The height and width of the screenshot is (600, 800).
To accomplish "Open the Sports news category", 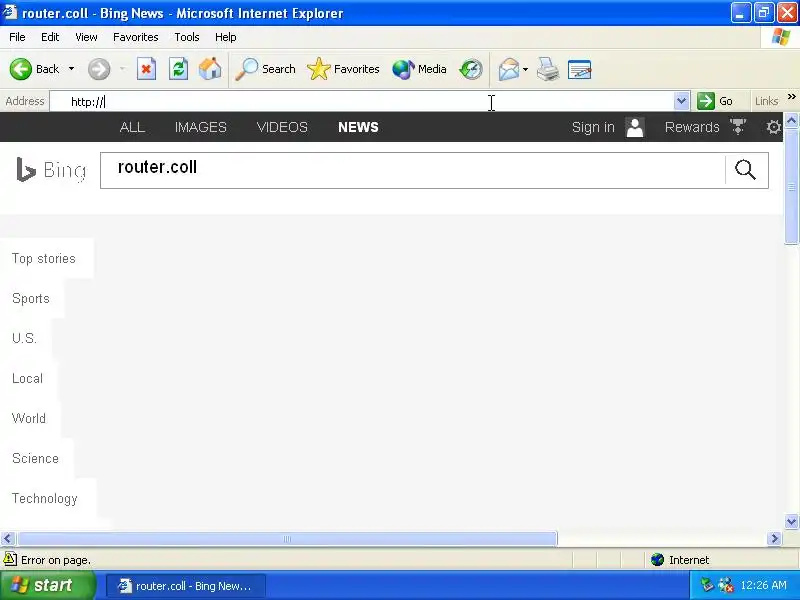I will click(x=31, y=298).
